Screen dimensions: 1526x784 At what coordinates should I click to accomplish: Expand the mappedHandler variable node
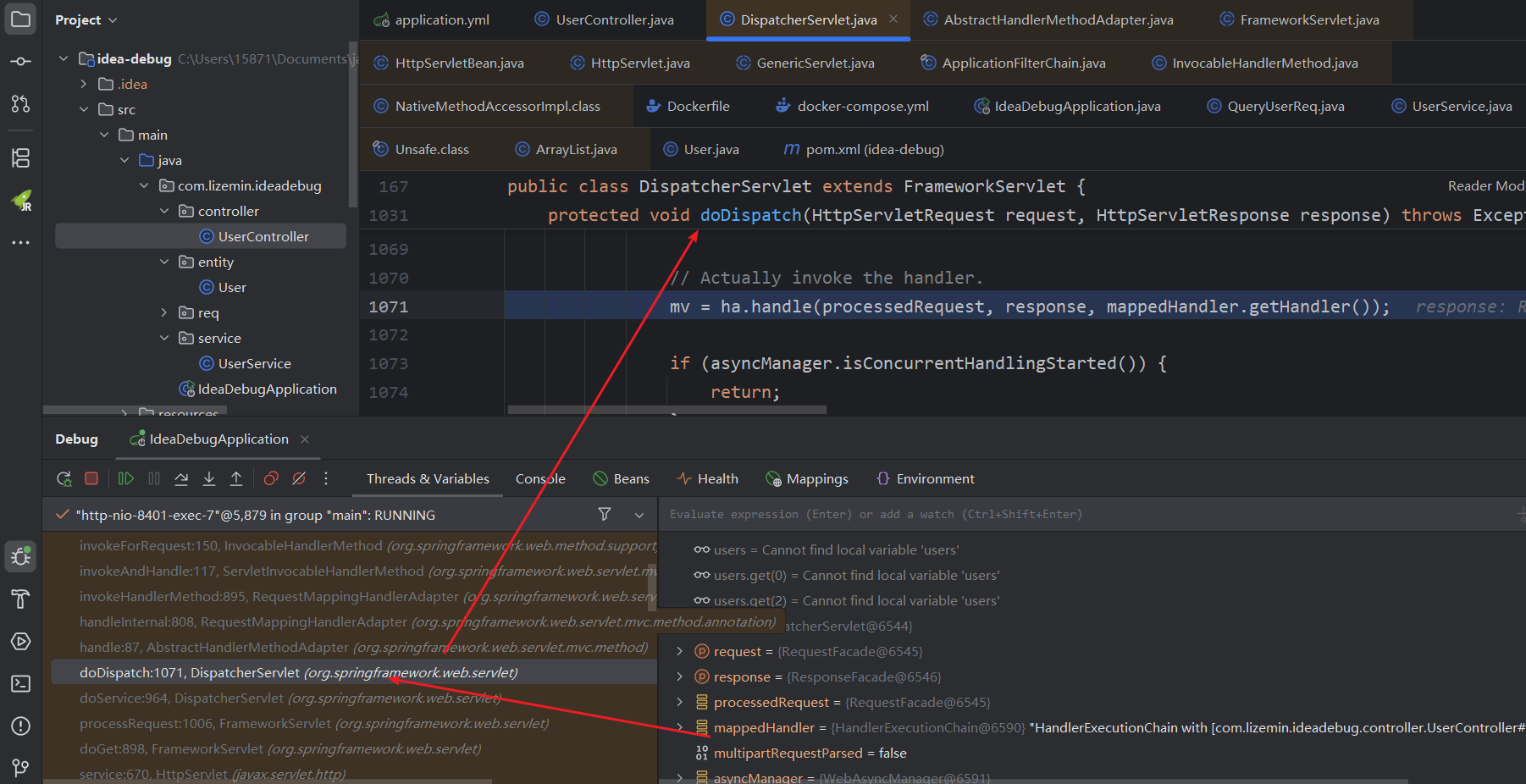click(x=679, y=728)
